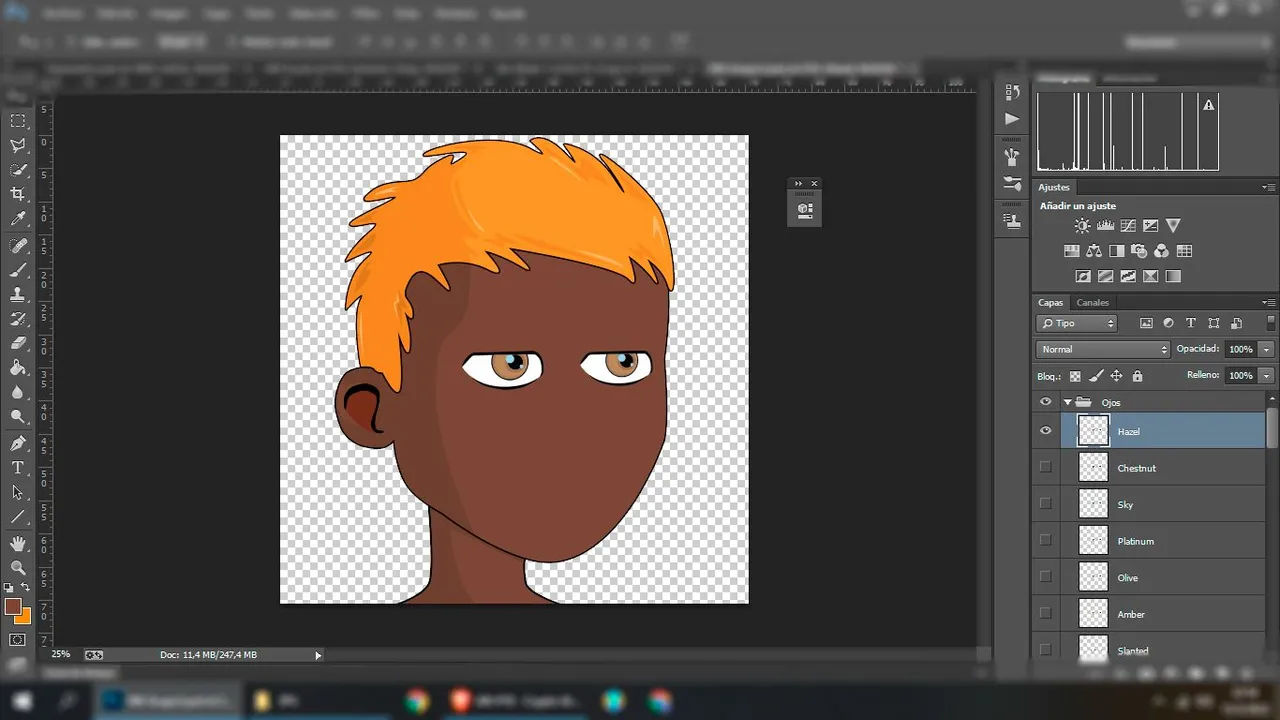
Task: Collapse the Ojos group
Action: pos(1067,402)
